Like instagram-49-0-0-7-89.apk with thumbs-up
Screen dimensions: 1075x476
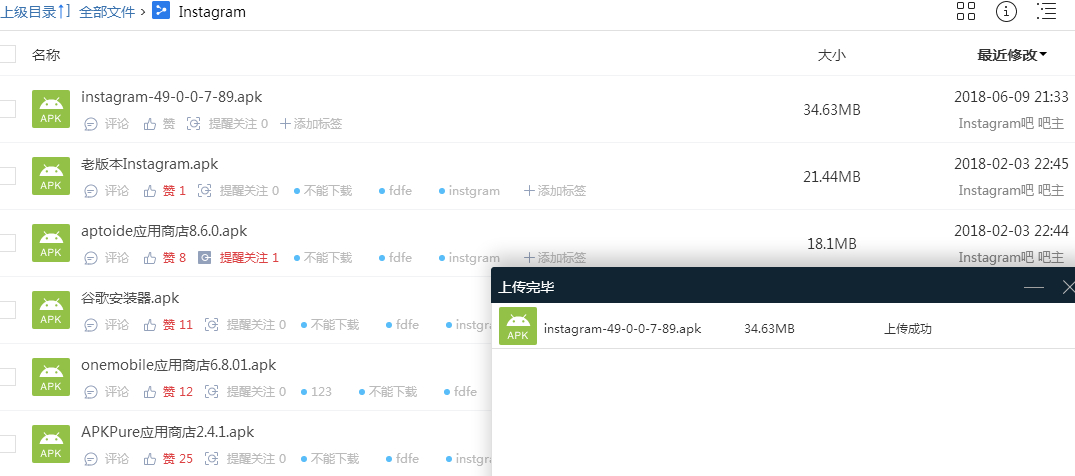click(x=159, y=124)
